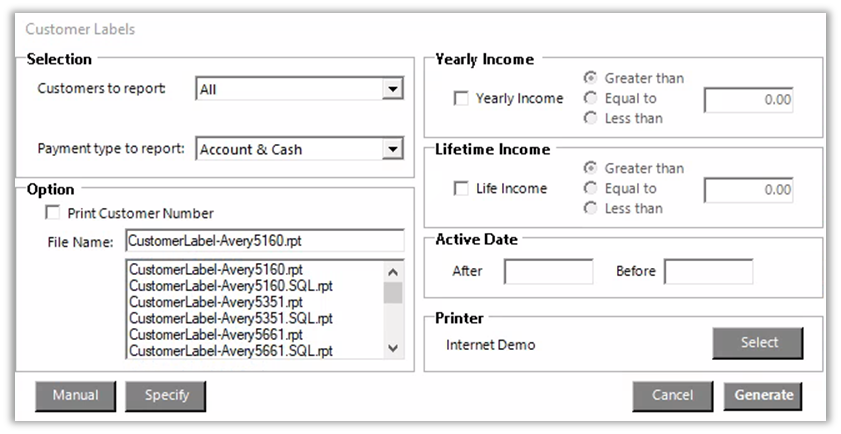The width and height of the screenshot is (841, 434).
Task: Check the Yearly Income checkbox
Action: (x=462, y=99)
